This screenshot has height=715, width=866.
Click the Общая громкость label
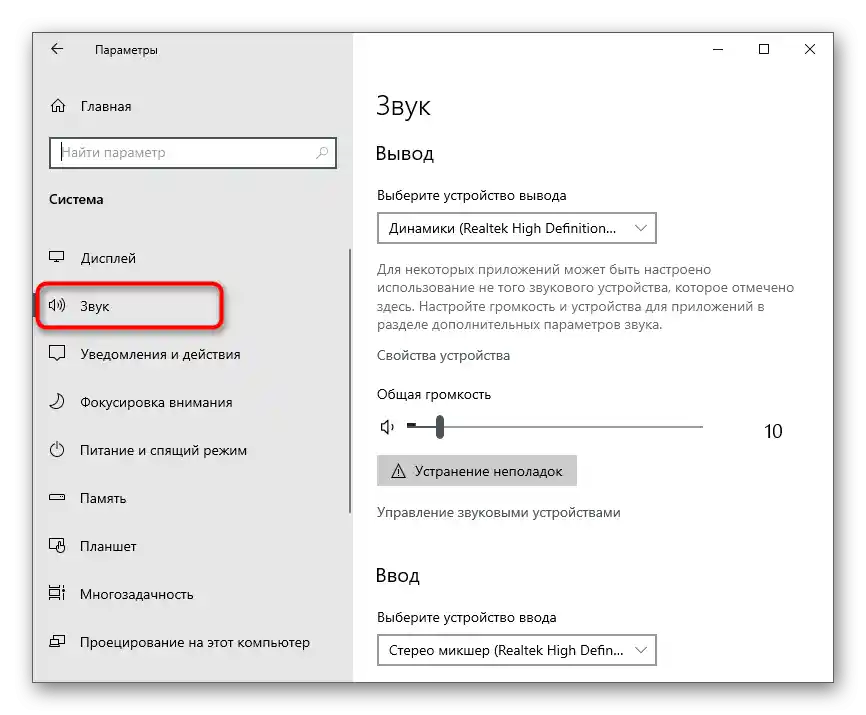(x=434, y=394)
